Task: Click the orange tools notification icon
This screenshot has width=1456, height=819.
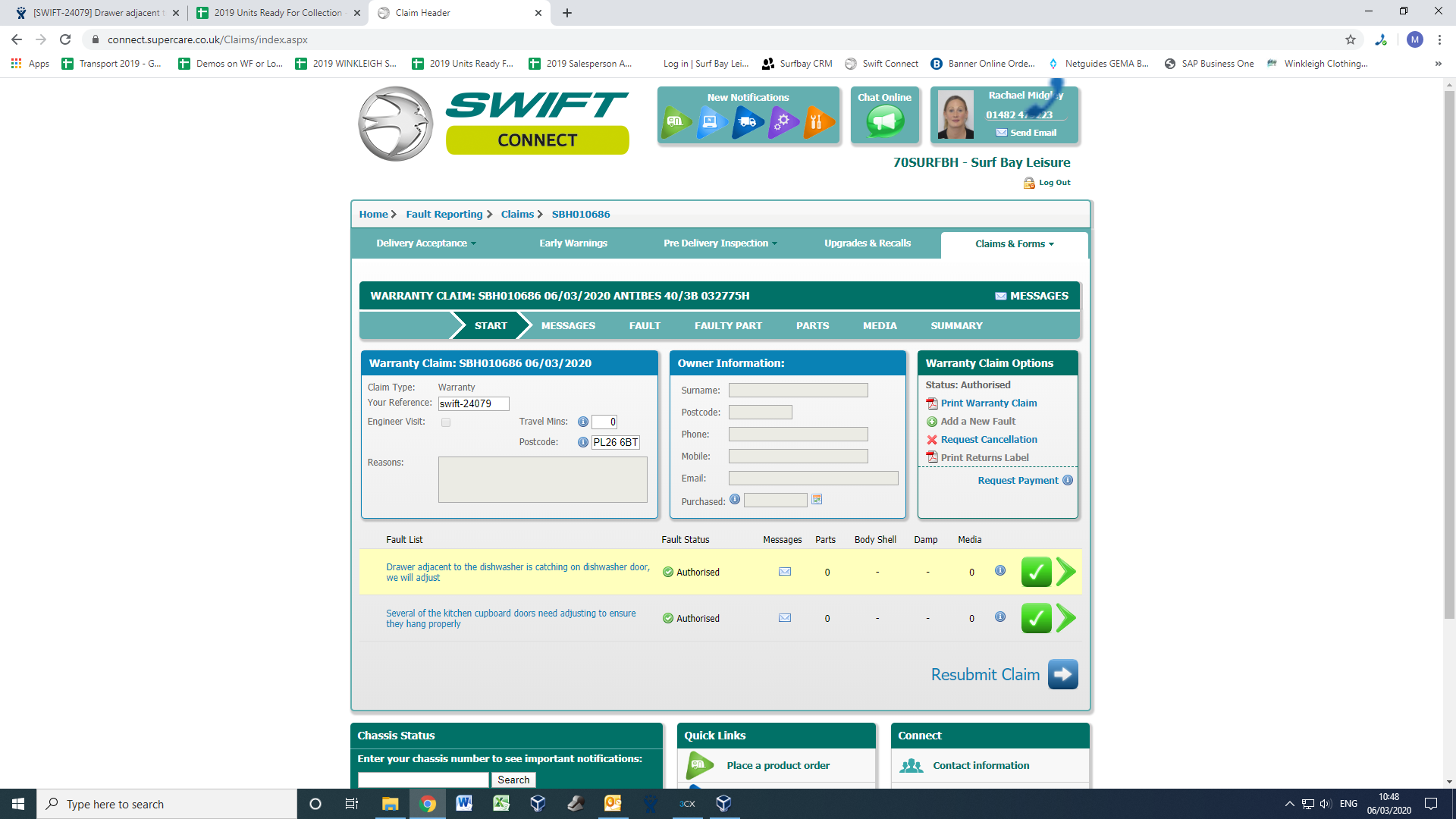Action: 817,122
